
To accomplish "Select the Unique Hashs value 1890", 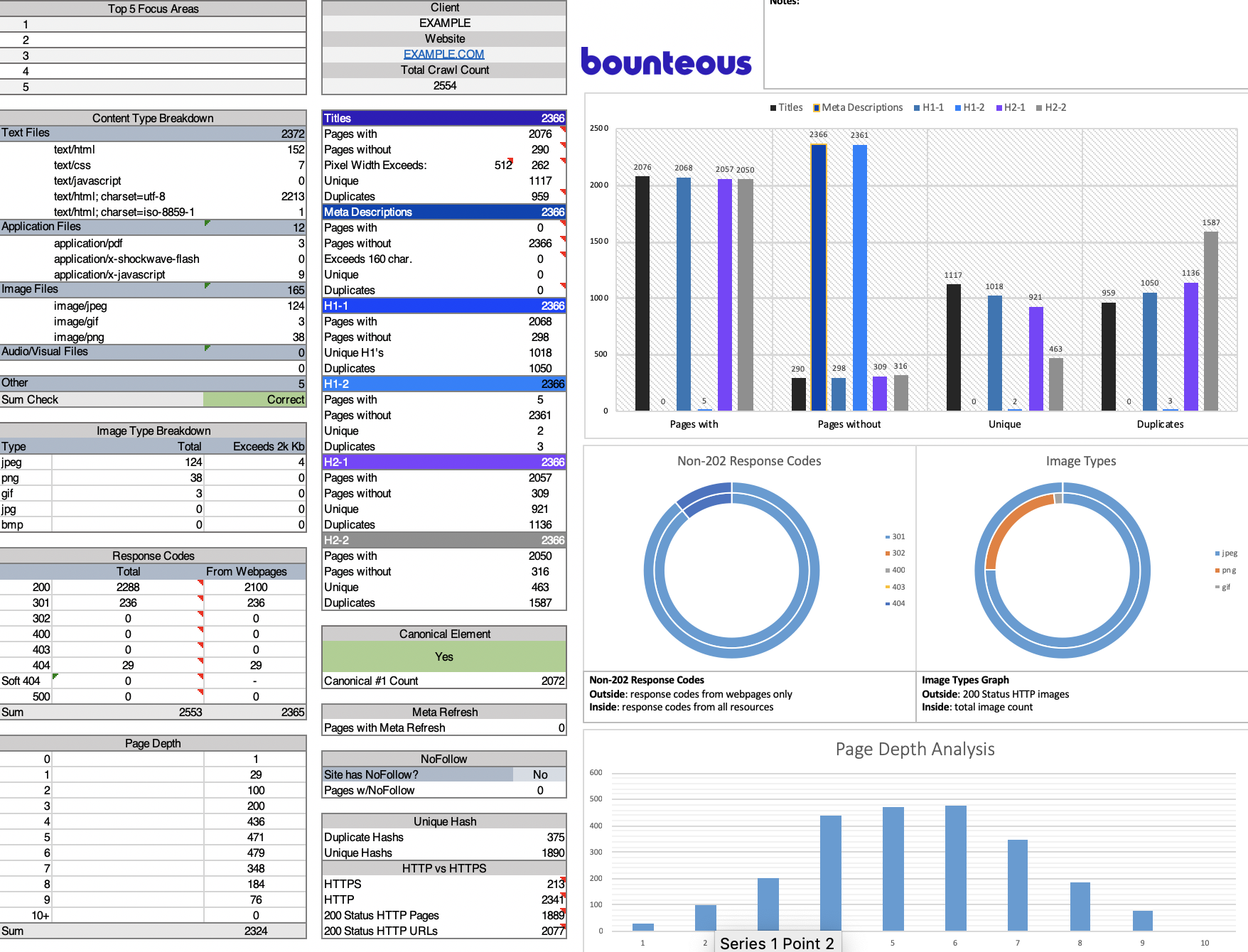I will pyautogui.click(x=553, y=853).
